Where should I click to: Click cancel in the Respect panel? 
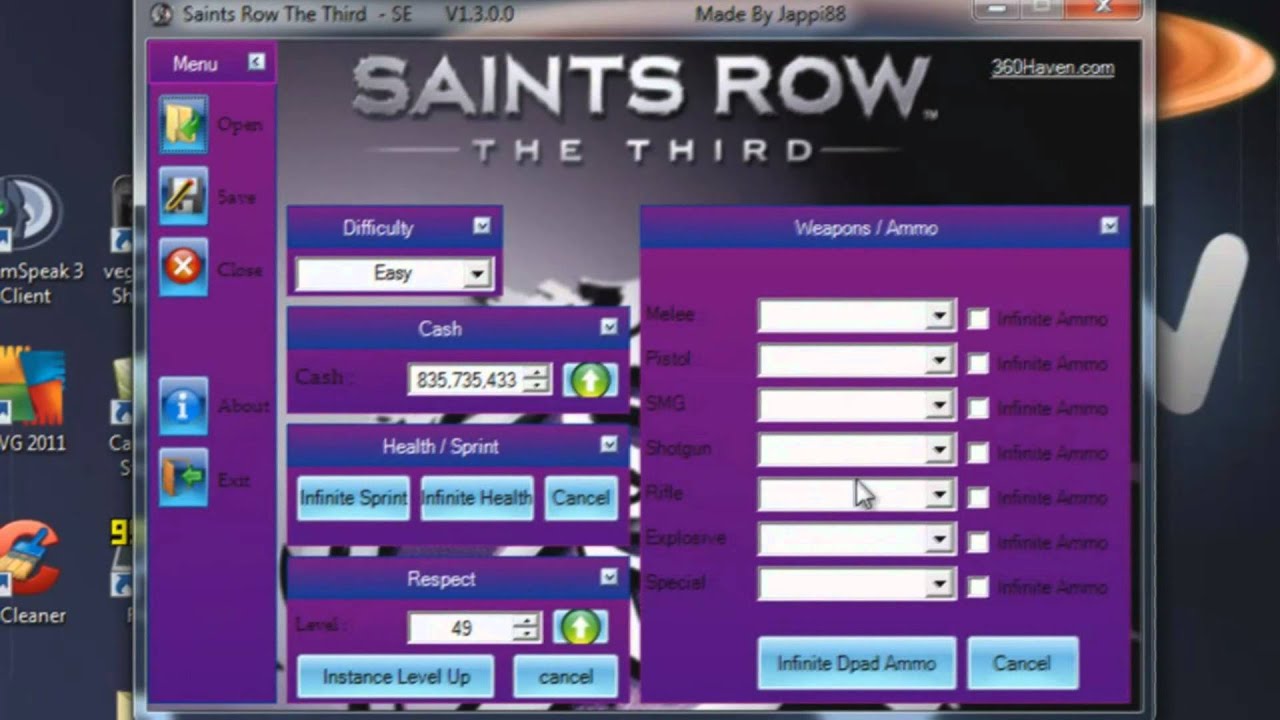(x=566, y=677)
